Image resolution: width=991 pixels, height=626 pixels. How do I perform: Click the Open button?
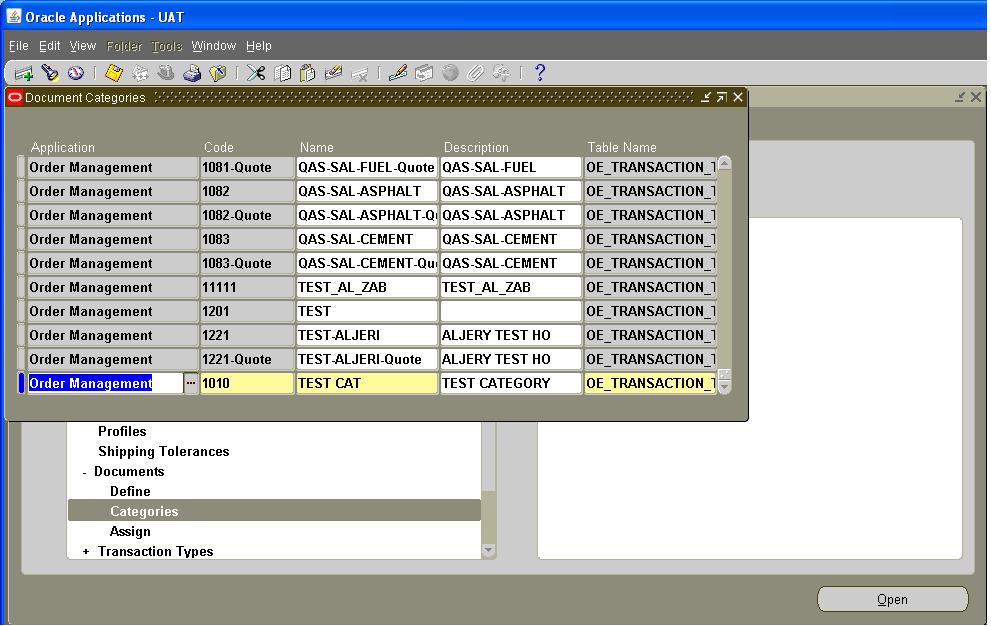point(891,599)
